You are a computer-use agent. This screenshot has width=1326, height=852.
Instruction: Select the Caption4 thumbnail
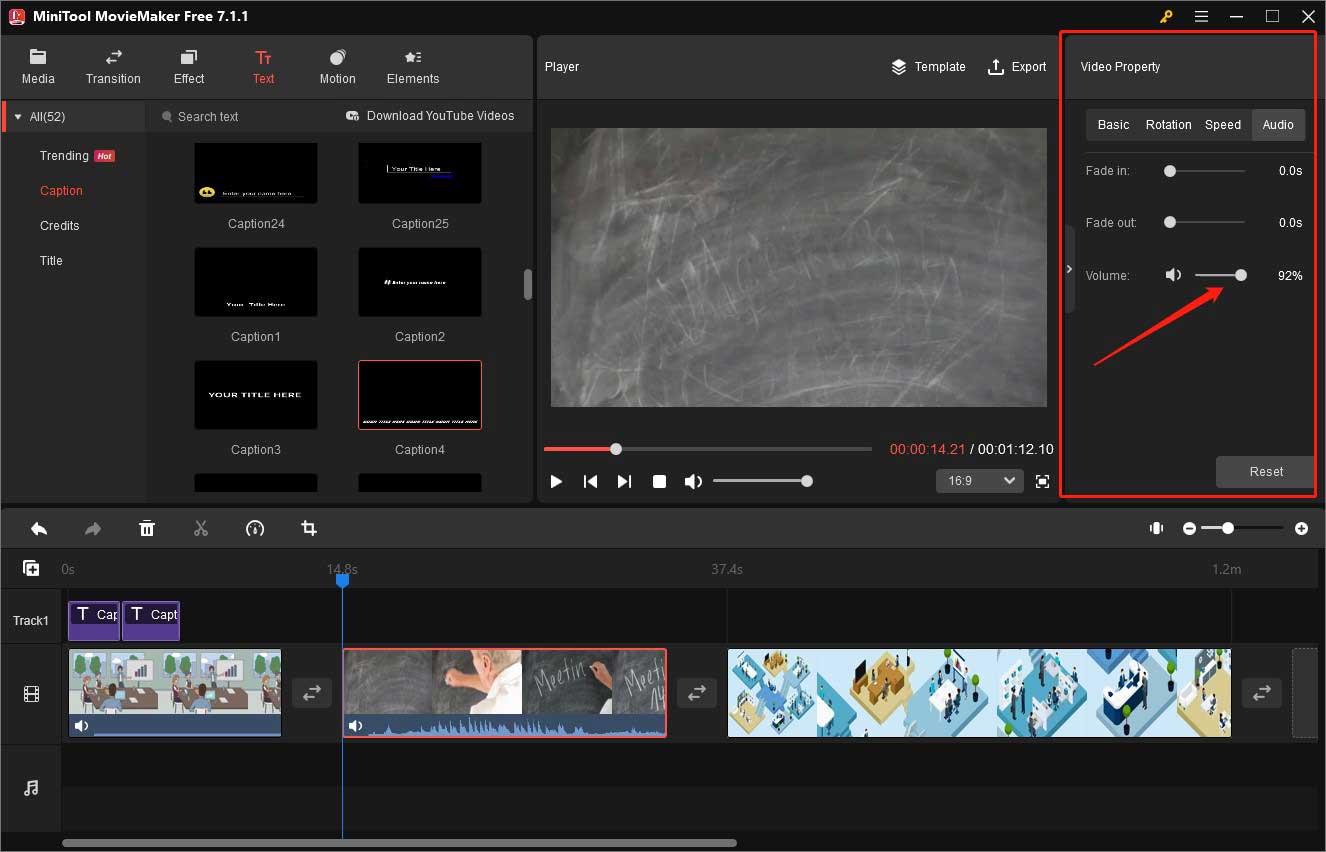419,394
